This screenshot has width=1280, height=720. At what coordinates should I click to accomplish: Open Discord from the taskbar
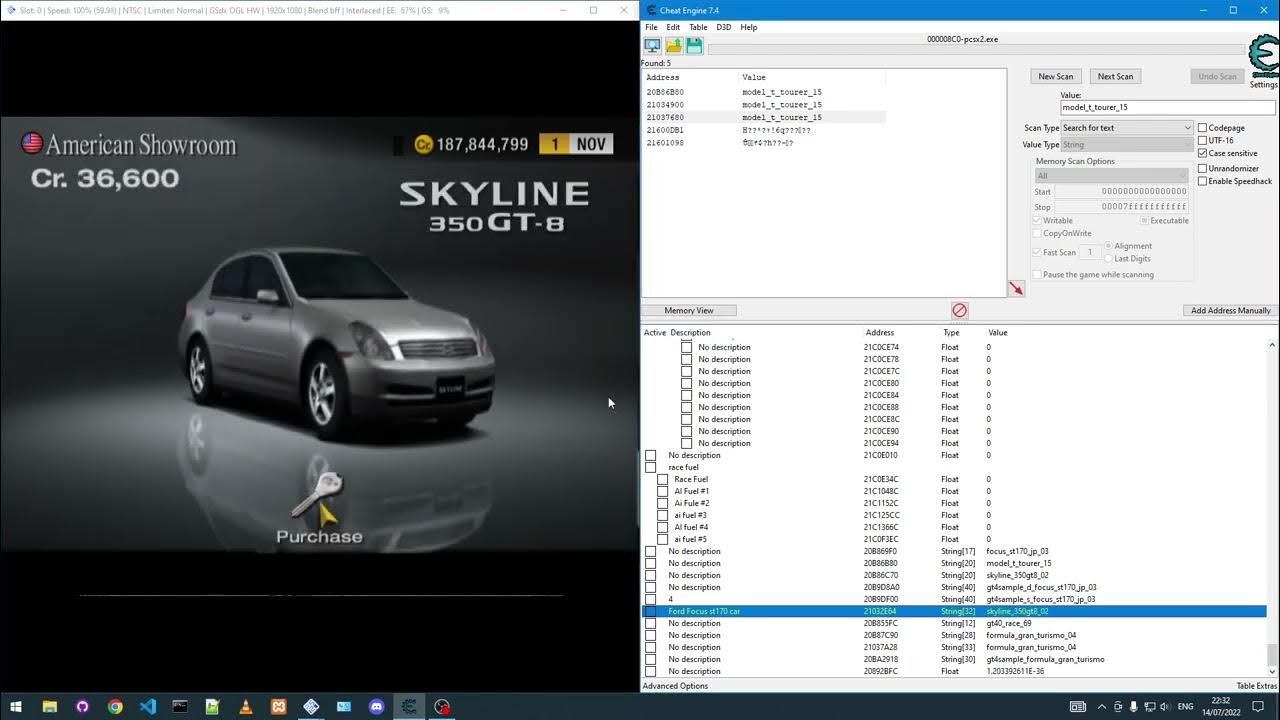pyautogui.click(x=376, y=706)
